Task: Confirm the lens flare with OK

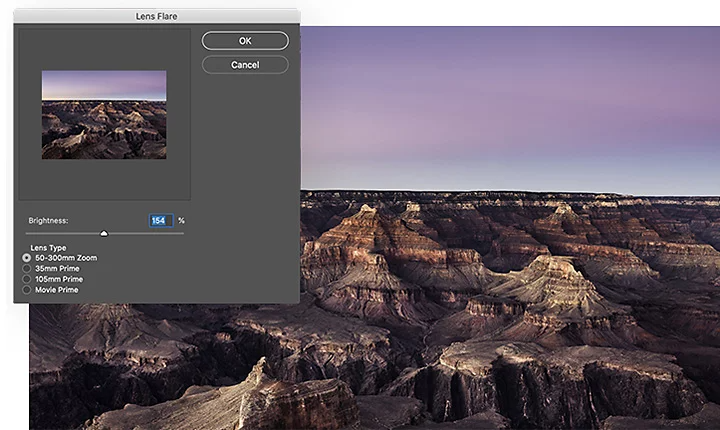Action: (245, 41)
